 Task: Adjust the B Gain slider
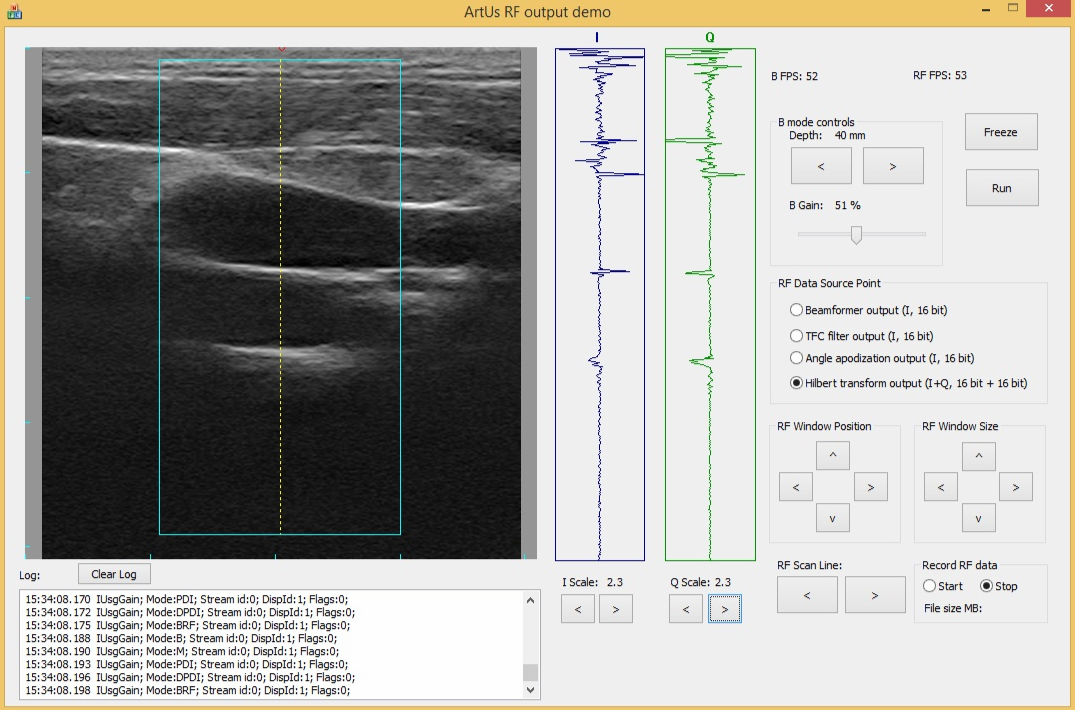(856, 235)
